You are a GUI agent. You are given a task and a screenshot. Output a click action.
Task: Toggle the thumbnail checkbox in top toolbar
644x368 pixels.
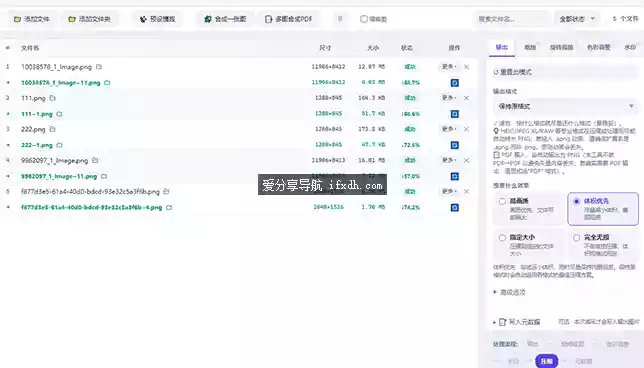[363, 19]
